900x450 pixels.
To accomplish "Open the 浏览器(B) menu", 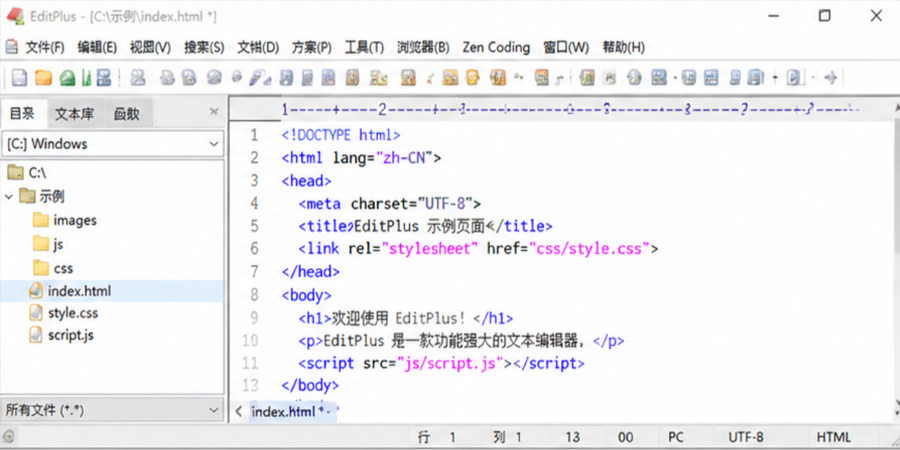I will click(x=423, y=48).
